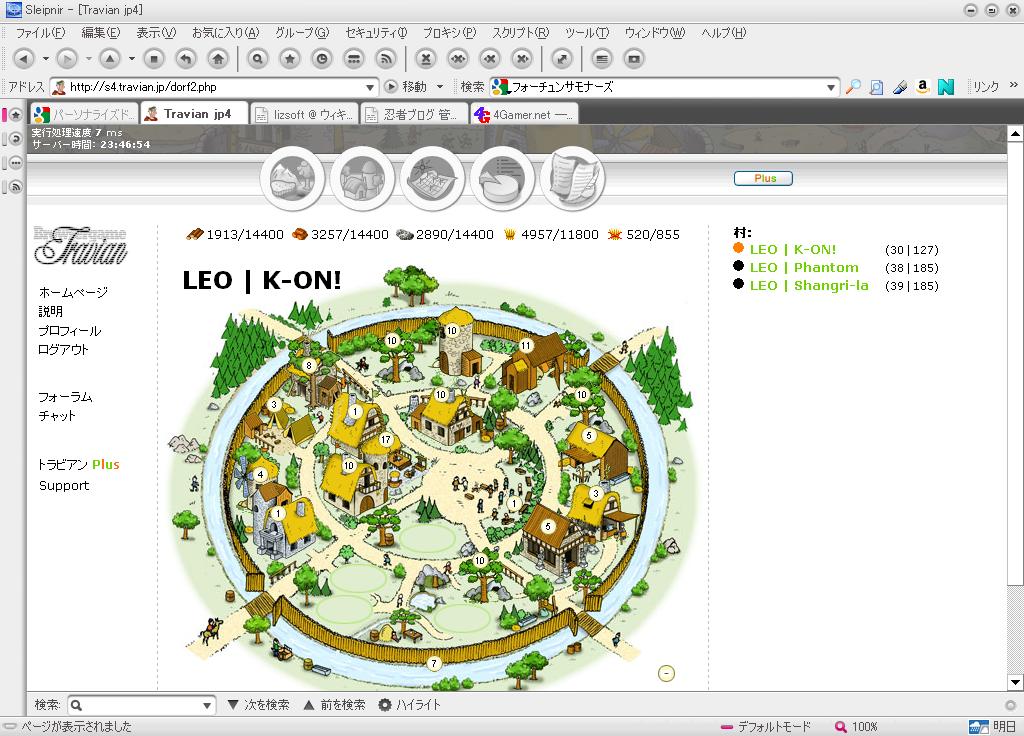Click the 移動 go button
This screenshot has width=1024, height=736.
(x=408, y=86)
